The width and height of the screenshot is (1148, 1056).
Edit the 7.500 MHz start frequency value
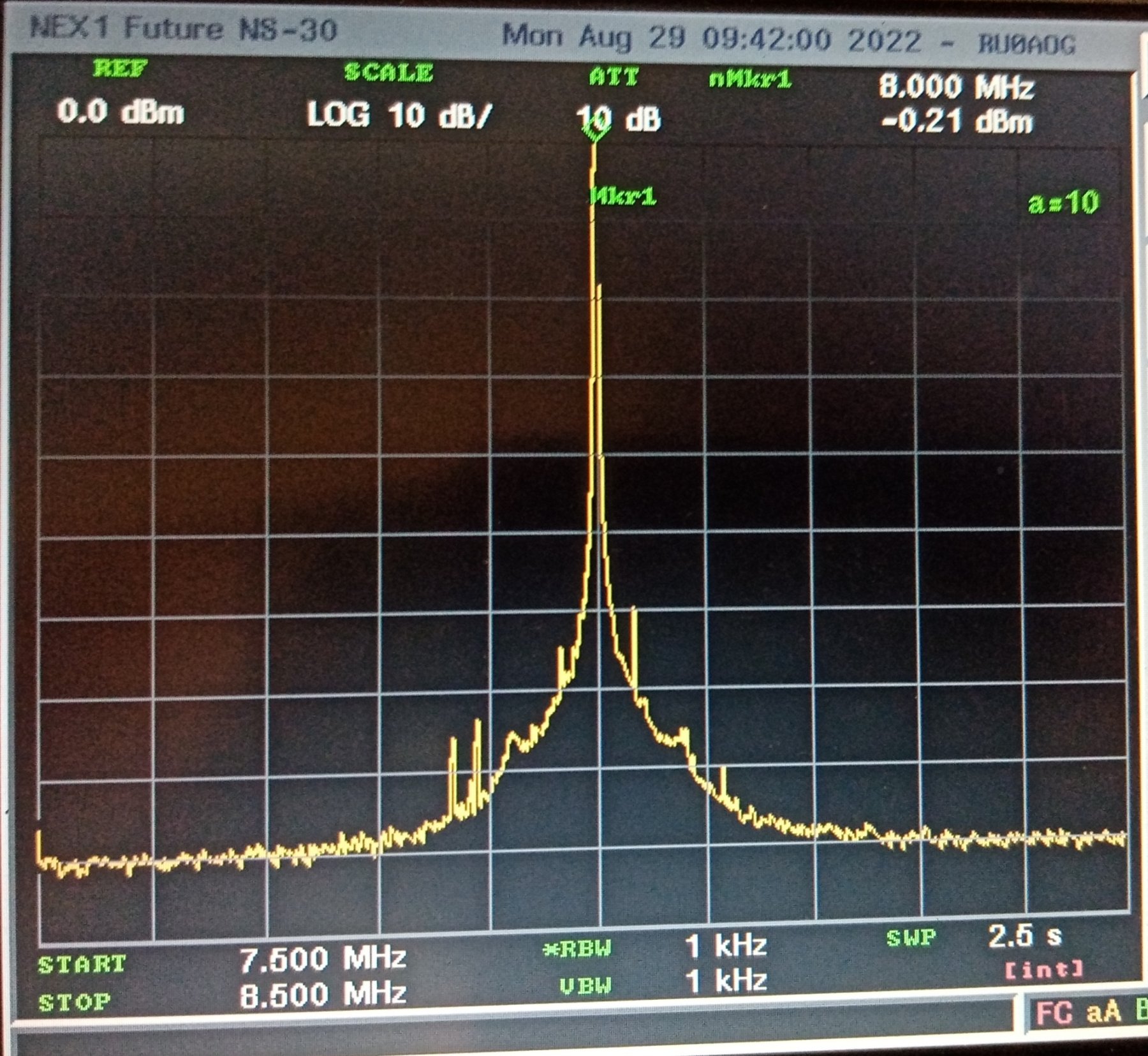click(x=323, y=958)
